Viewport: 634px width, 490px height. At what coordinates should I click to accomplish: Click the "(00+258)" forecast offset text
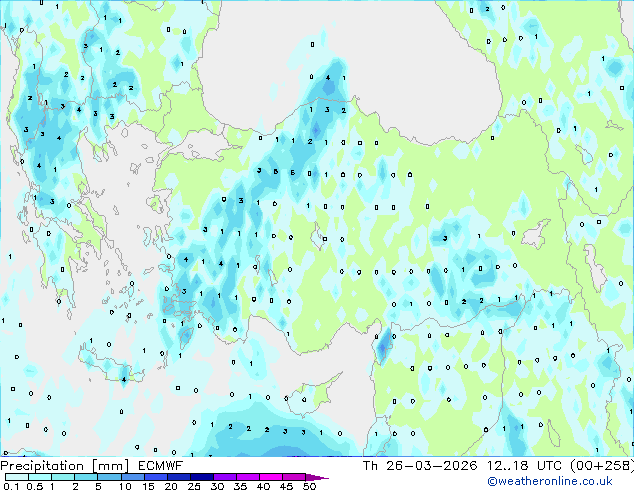[x=602, y=466]
